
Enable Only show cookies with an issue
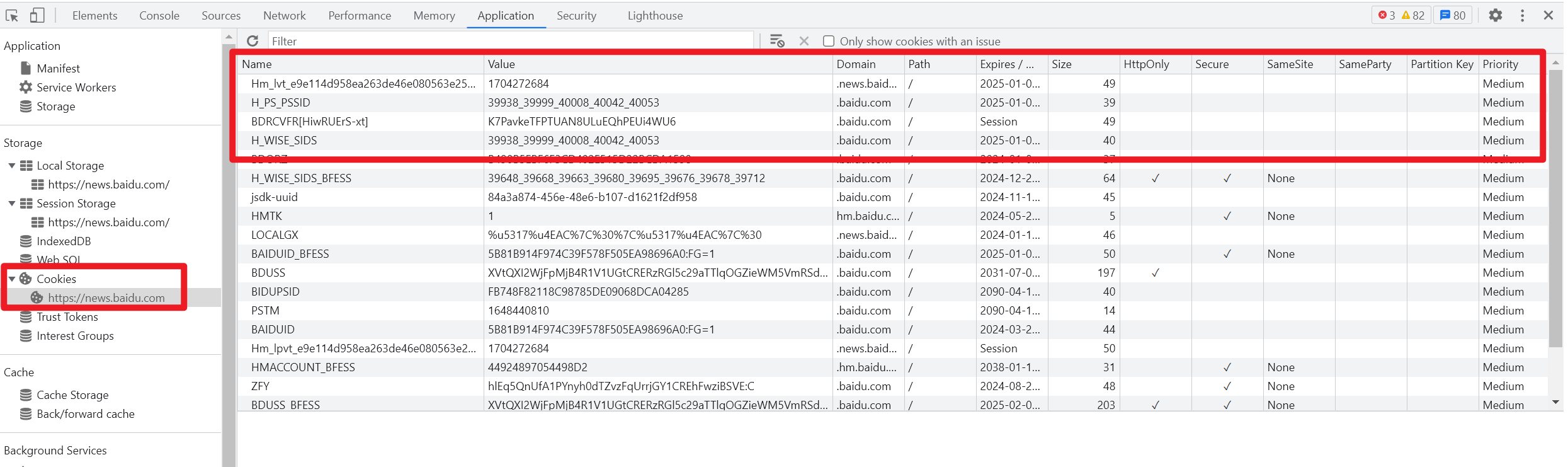829,41
